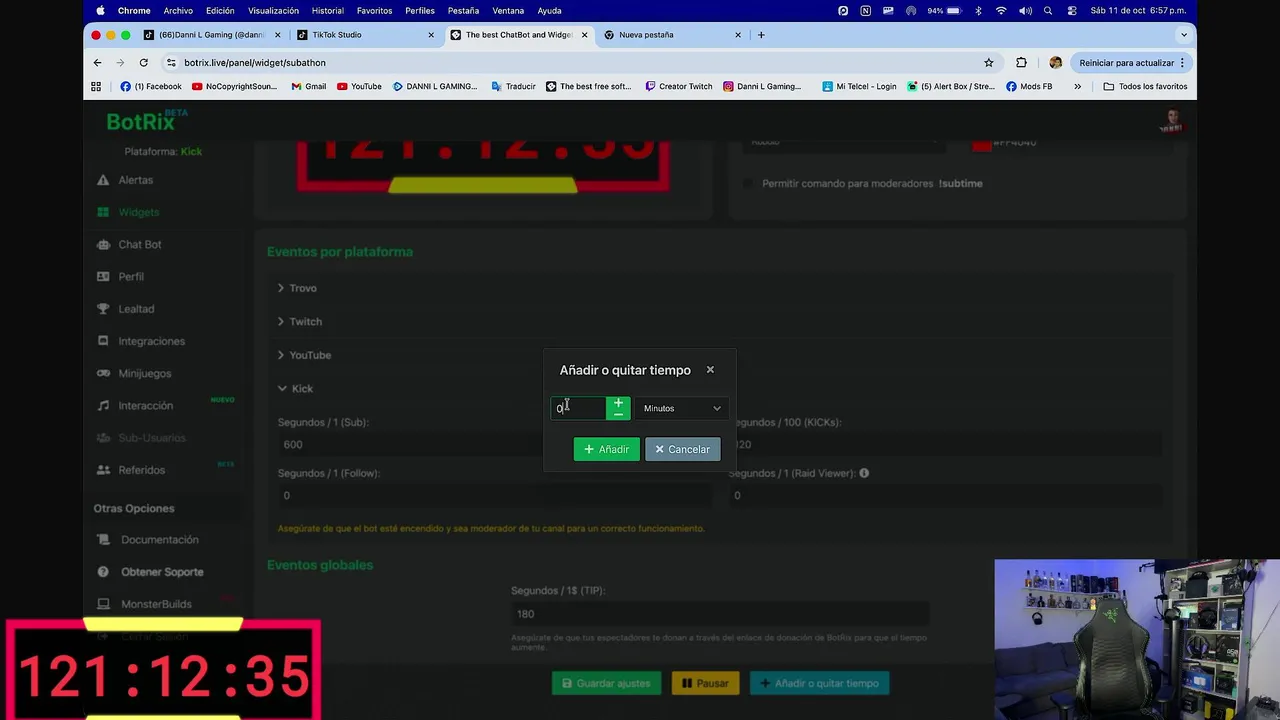The image size is (1280, 720).
Task: Click Reiniciar para actualizar button
Action: 1130,62
